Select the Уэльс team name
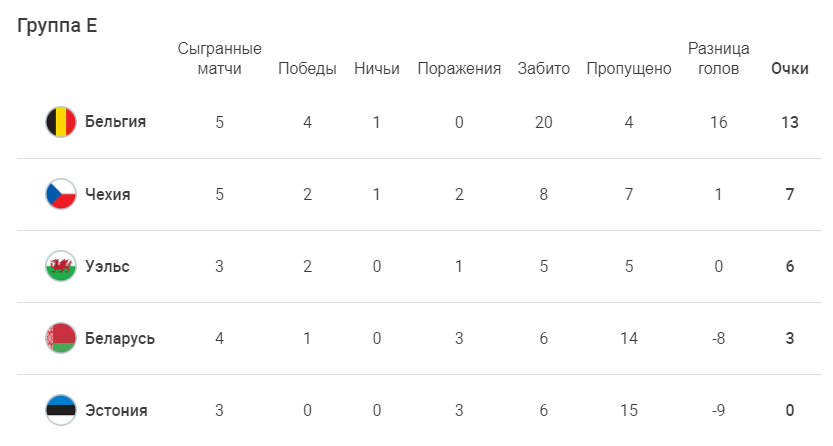Viewport: 833px width, 446px height. (107, 266)
